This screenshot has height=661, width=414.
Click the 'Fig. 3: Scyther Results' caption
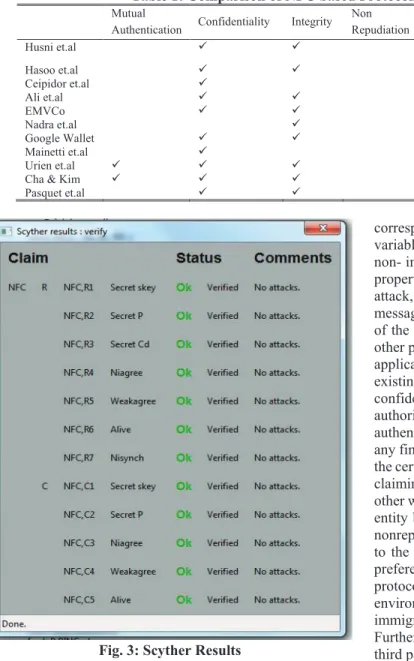point(170,650)
